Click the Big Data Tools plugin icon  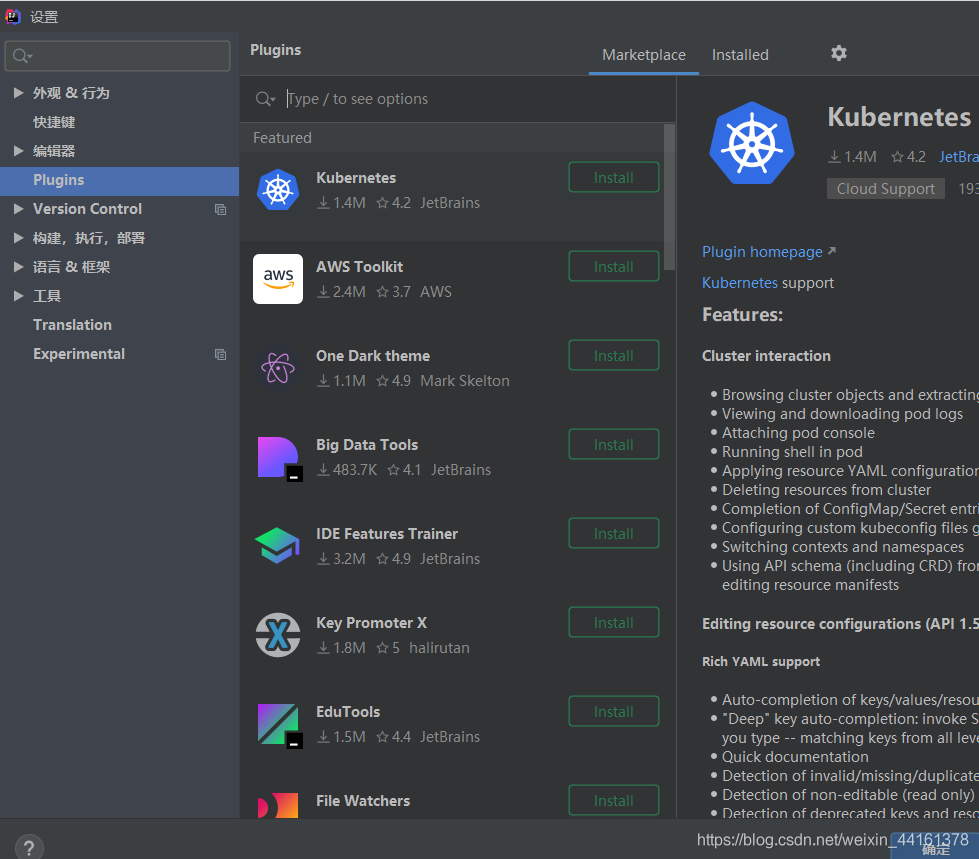pos(280,458)
